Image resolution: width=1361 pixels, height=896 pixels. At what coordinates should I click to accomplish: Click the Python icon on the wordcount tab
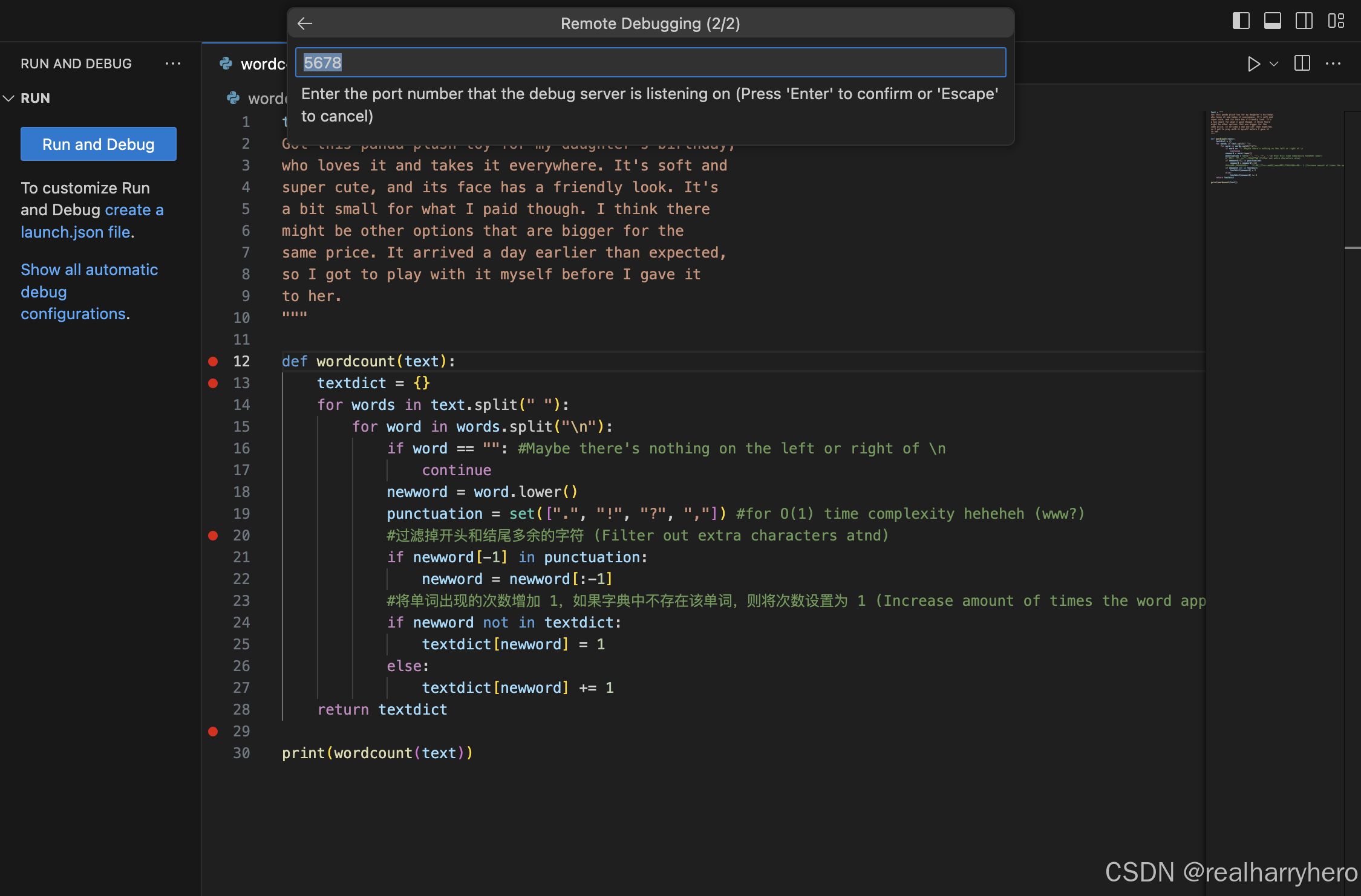(226, 63)
